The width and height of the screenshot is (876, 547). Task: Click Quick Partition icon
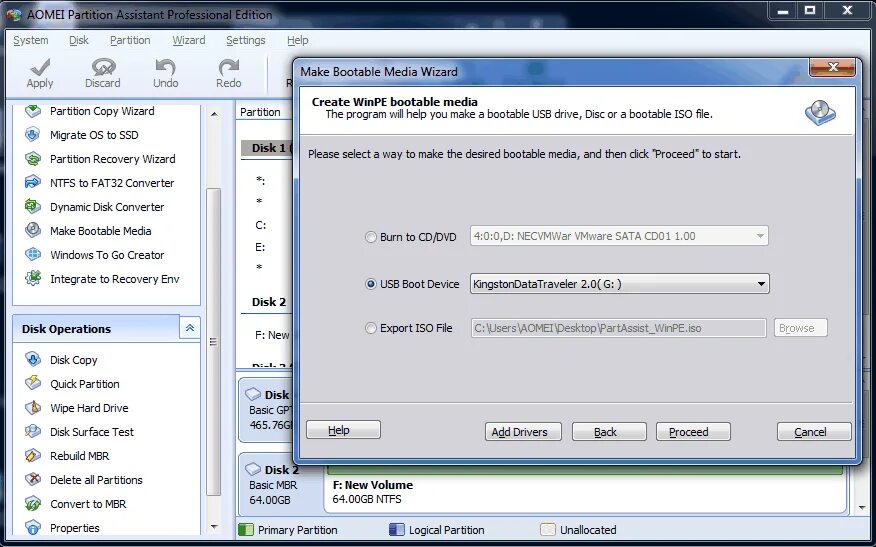coord(33,383)
